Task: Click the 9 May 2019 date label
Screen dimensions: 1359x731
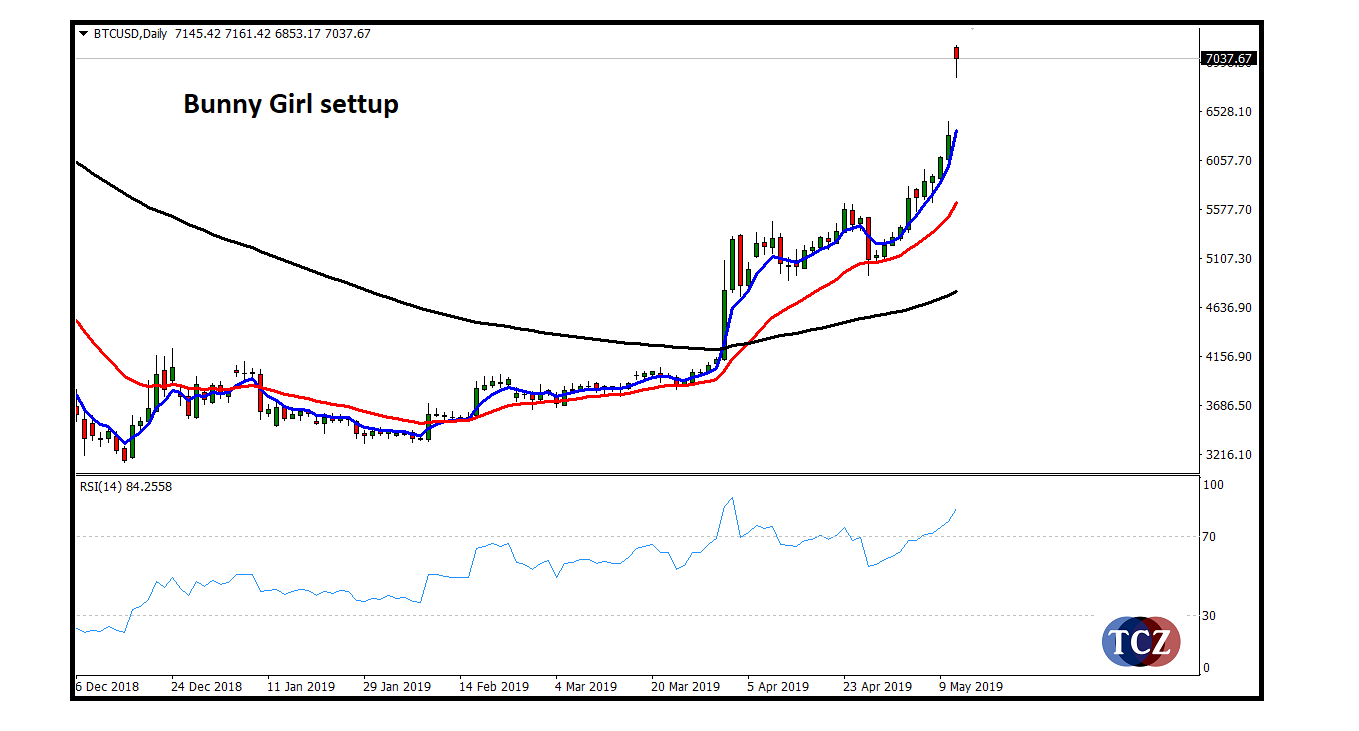Action: click(971, 687)
